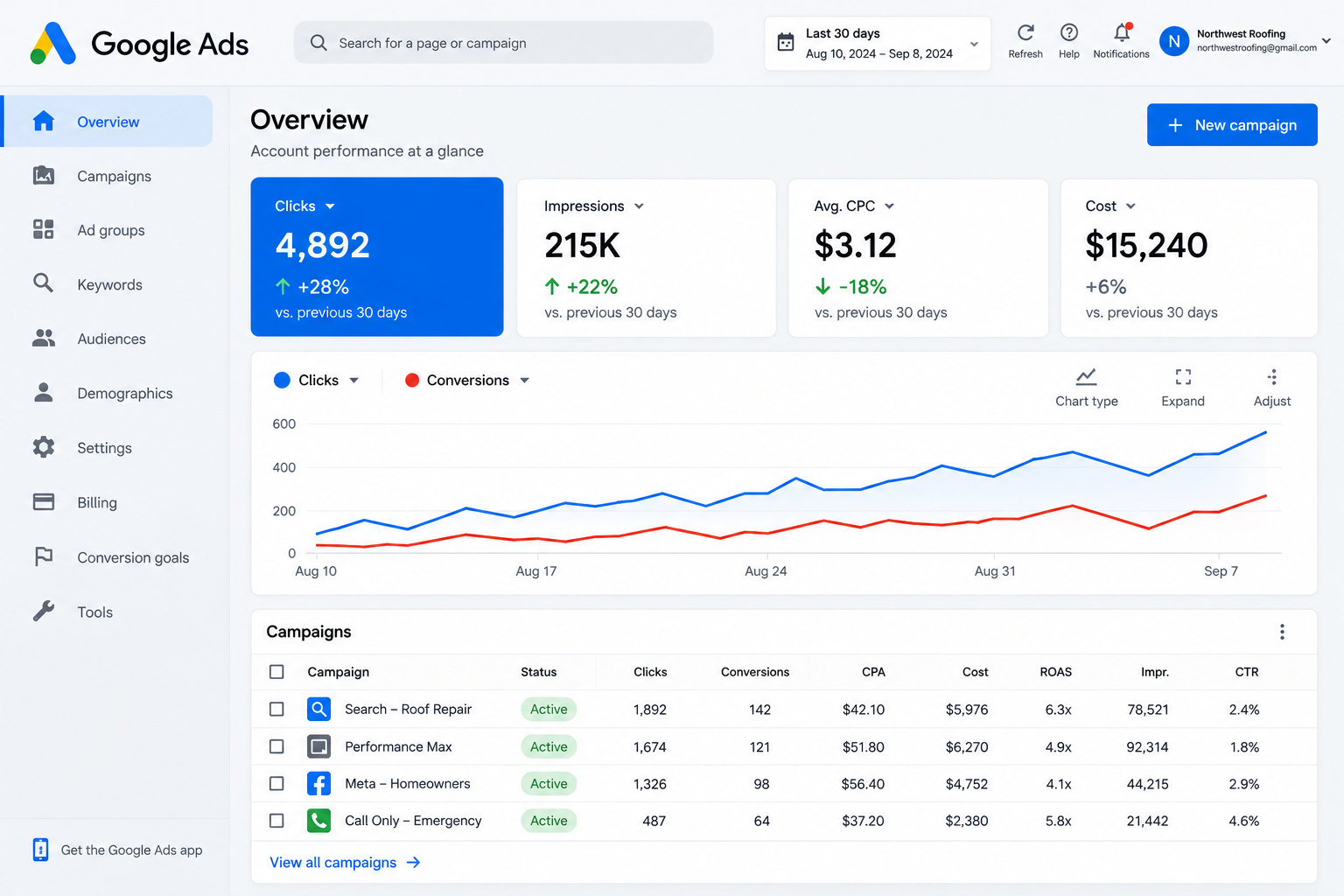Click the 4.6% CTR value
The image size is (1344, 896).
pos(1244,821)
